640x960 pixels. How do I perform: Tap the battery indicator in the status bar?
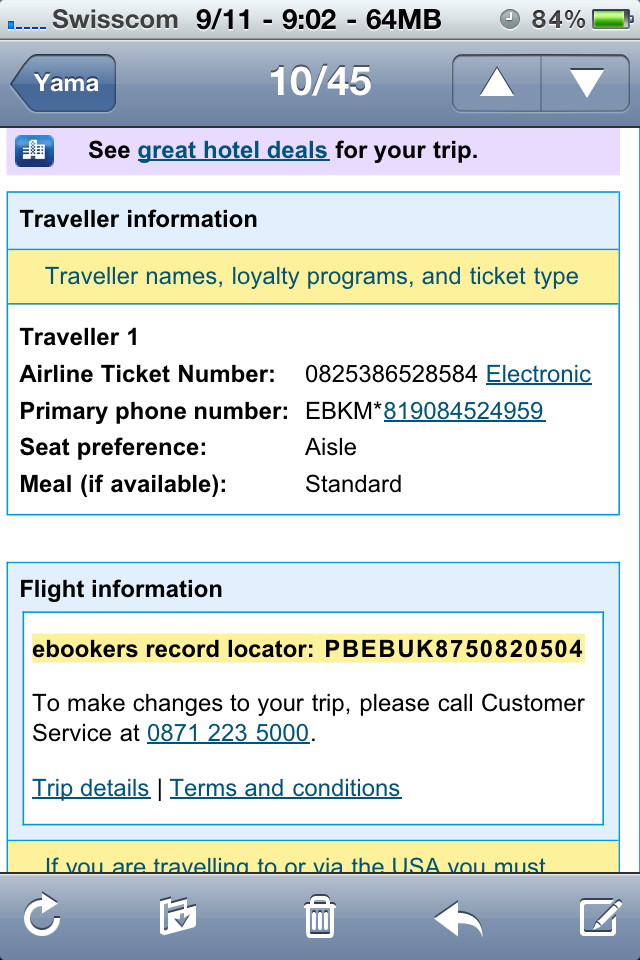coord(612,20)
